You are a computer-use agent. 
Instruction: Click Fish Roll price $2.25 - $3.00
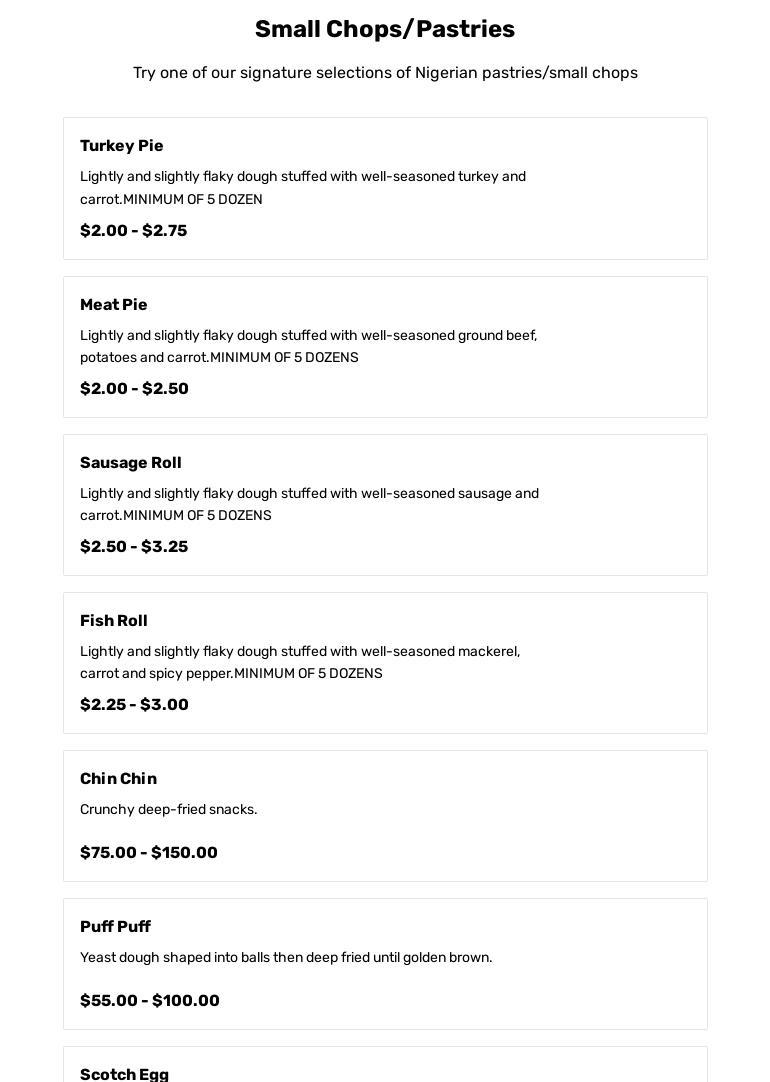[134, 705]
